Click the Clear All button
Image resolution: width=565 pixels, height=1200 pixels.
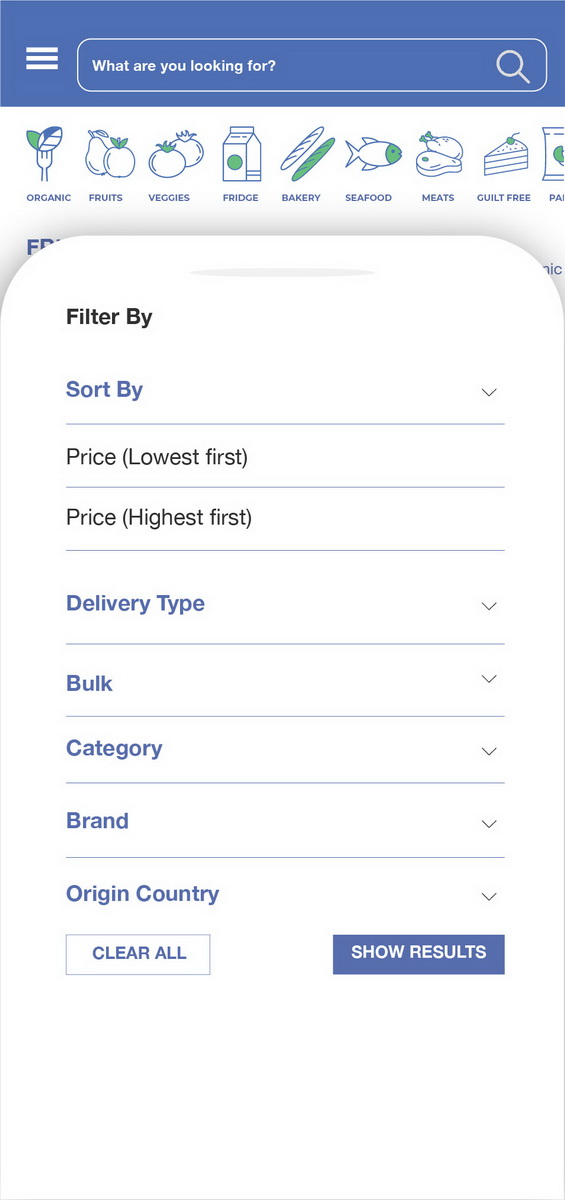(x=138, y=954)
